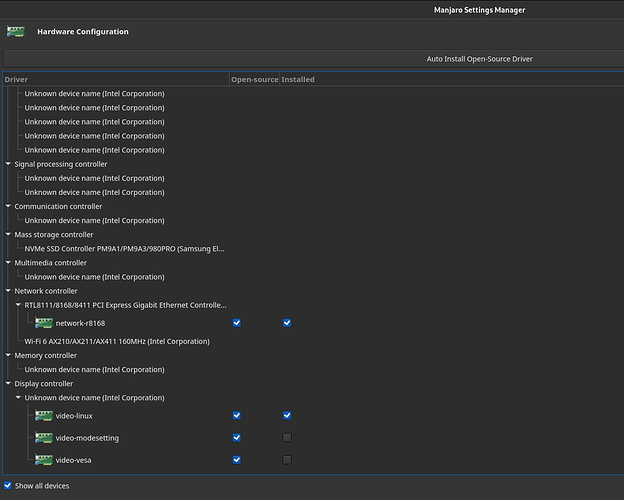Screen dimensions: 624x500
Task: Uncheck Show all devices checkbox
Action: coord(8,486)
